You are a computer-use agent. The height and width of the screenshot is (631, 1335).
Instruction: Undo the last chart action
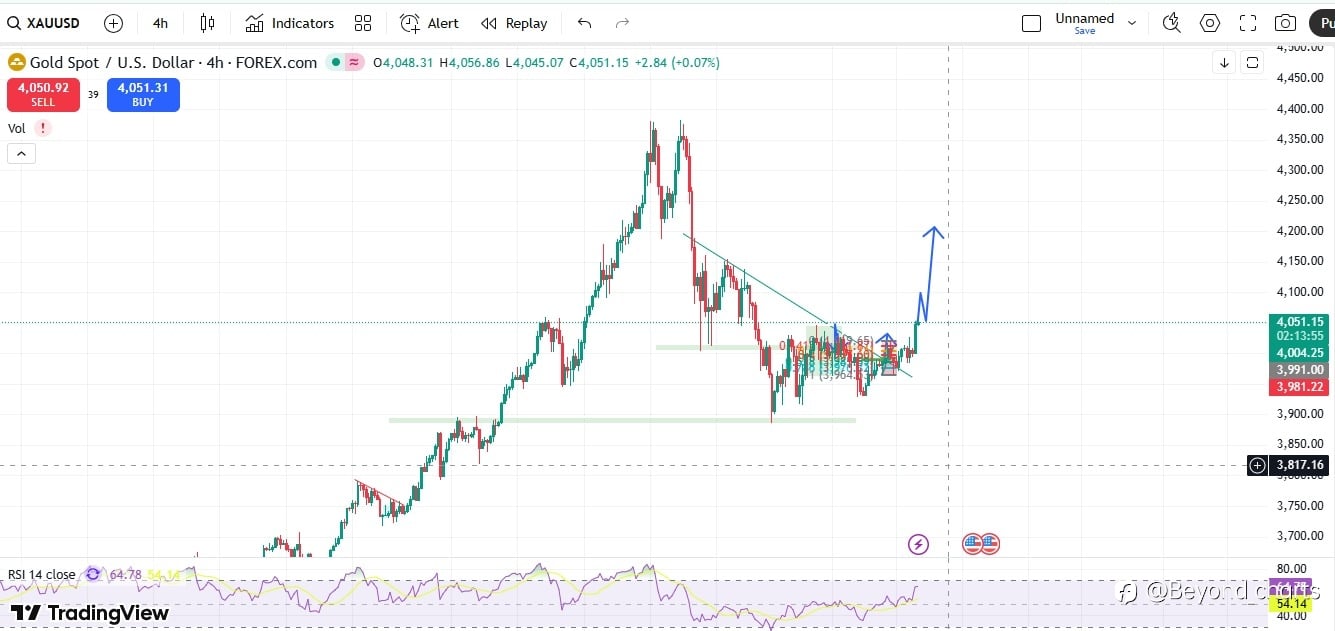585,23
